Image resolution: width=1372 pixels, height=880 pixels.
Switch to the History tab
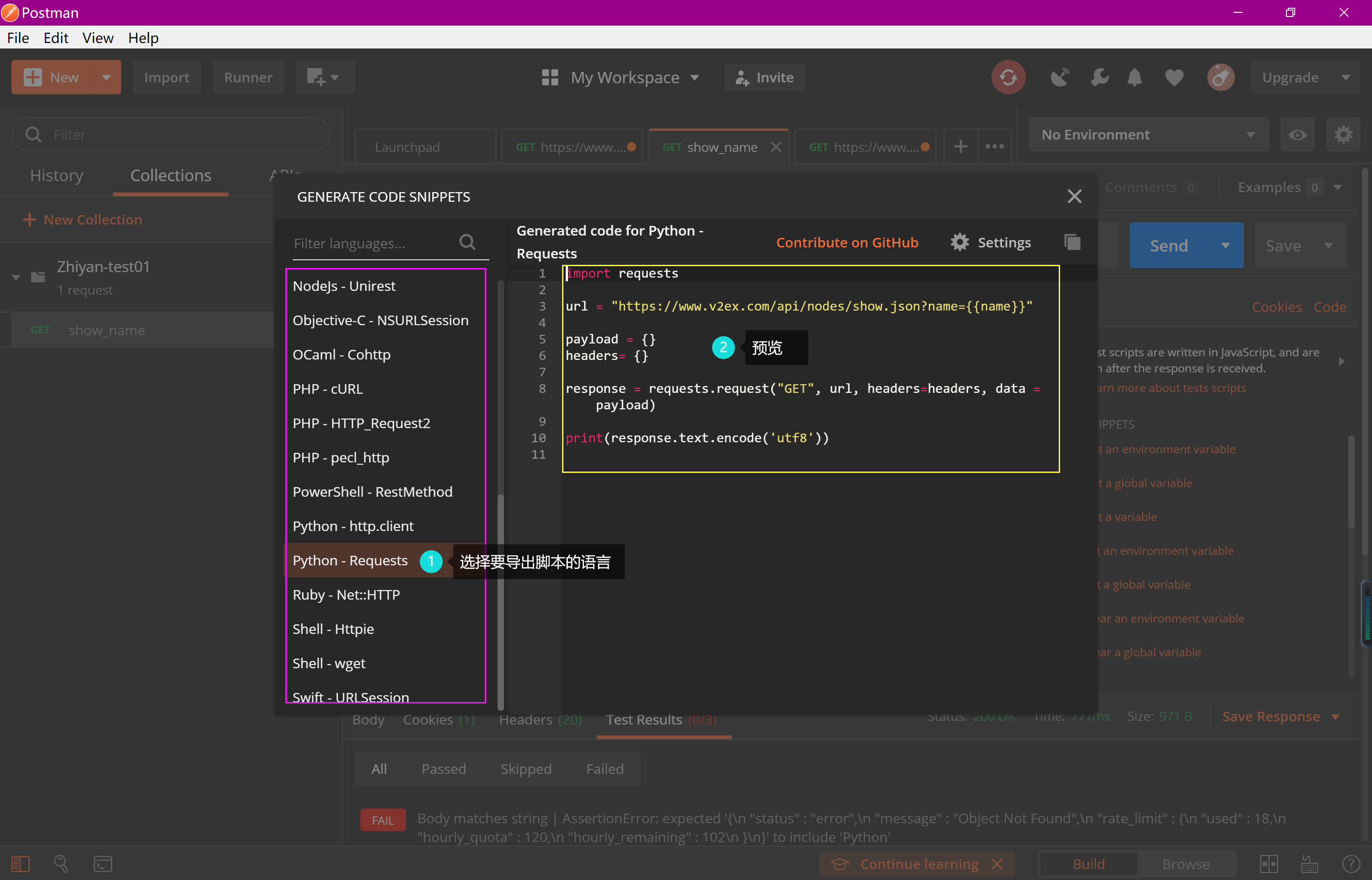tap(57, 176)
